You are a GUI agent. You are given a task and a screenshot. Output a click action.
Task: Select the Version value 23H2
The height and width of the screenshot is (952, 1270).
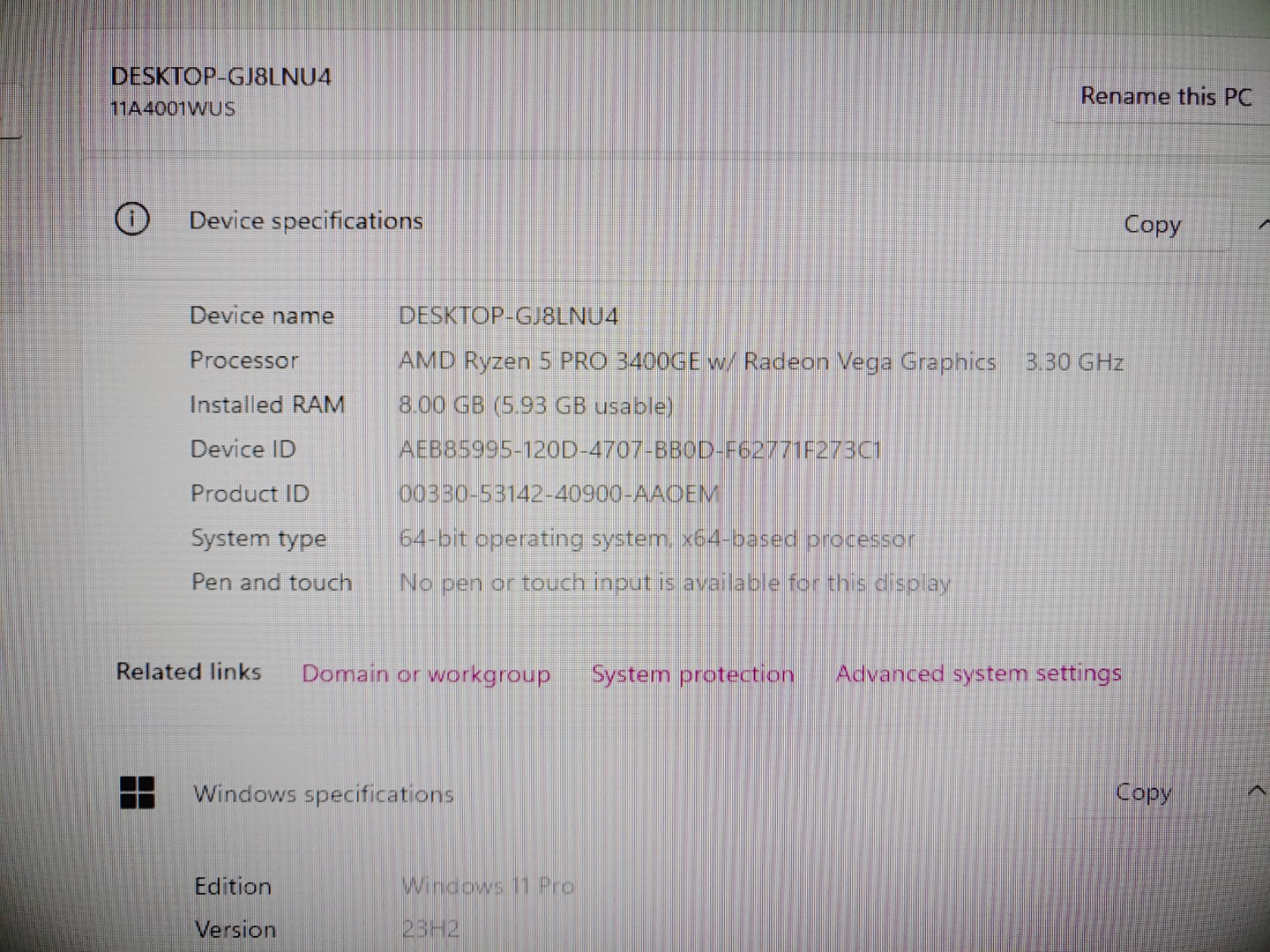coord(430,929)
